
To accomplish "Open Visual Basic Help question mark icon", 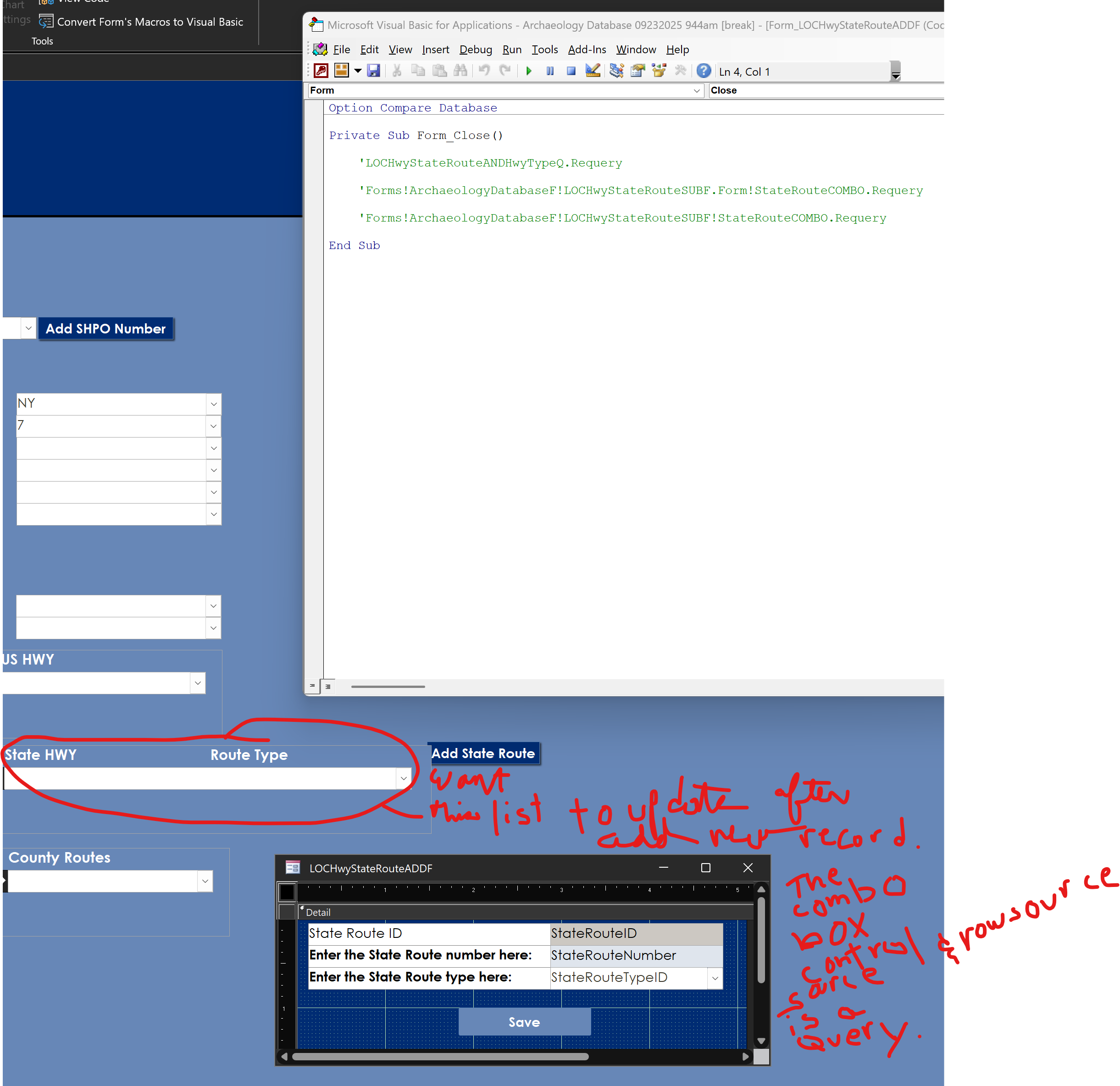I will coord(704,70).
